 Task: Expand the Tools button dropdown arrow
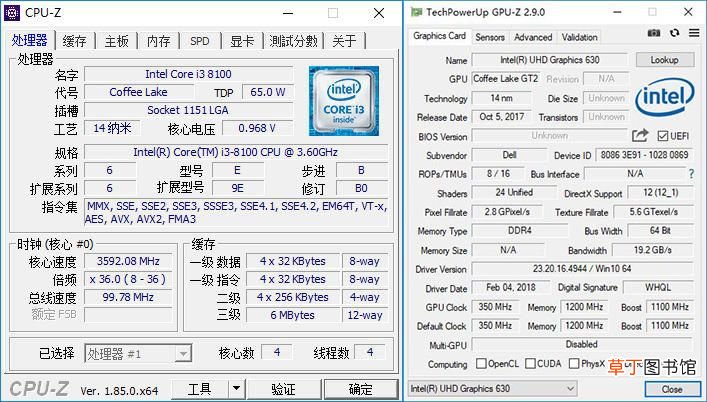click(236, 388)
